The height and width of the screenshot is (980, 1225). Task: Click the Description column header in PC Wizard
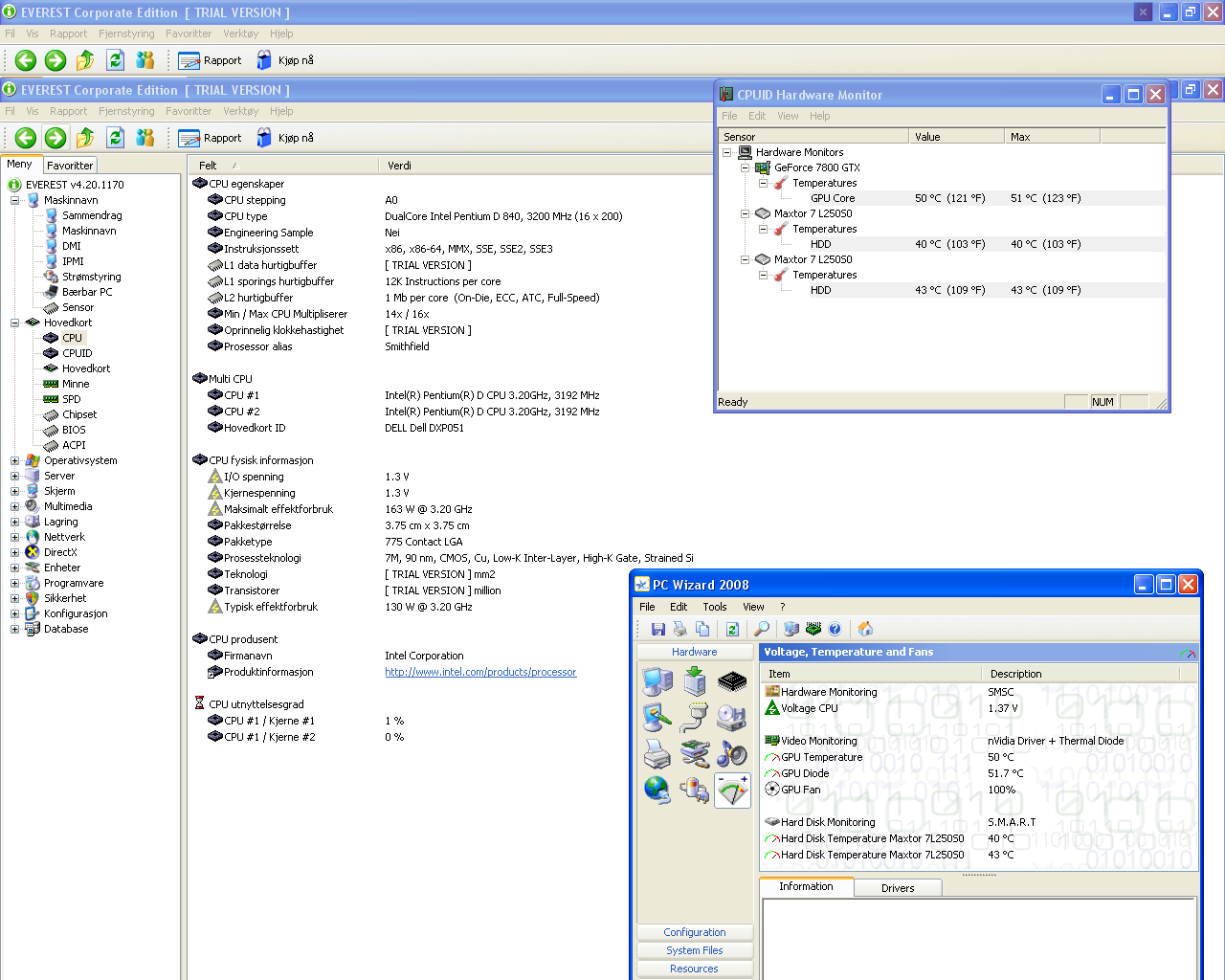1082,674
